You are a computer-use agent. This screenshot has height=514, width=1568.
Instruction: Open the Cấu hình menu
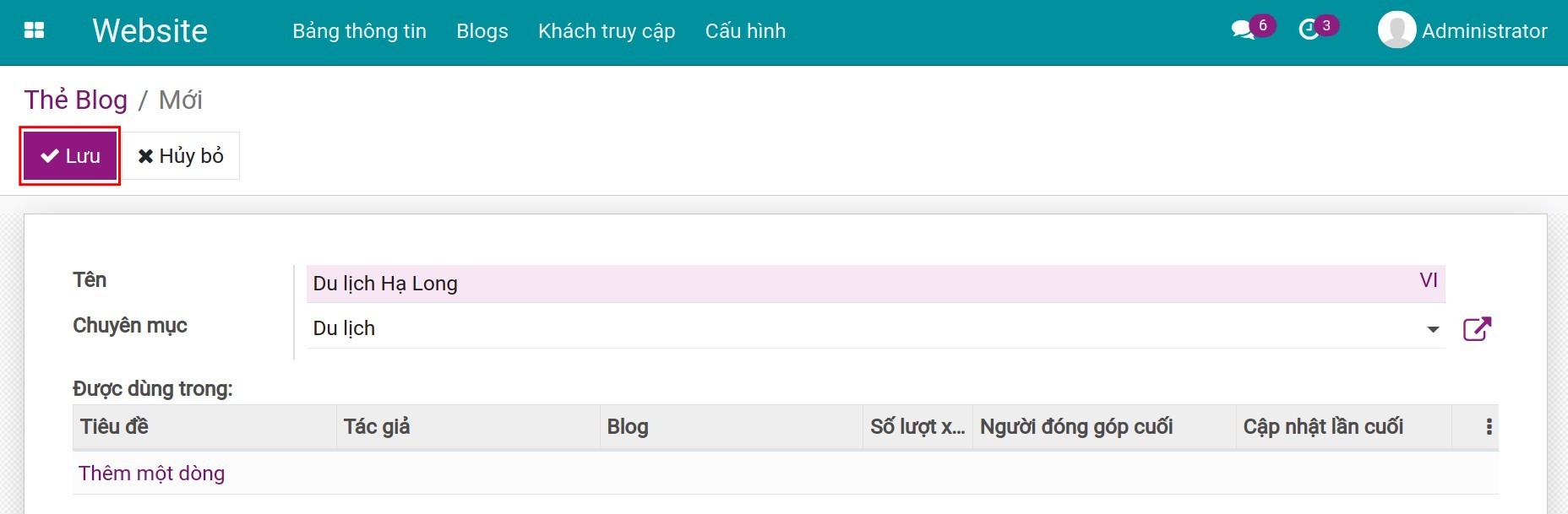point(745,31)
